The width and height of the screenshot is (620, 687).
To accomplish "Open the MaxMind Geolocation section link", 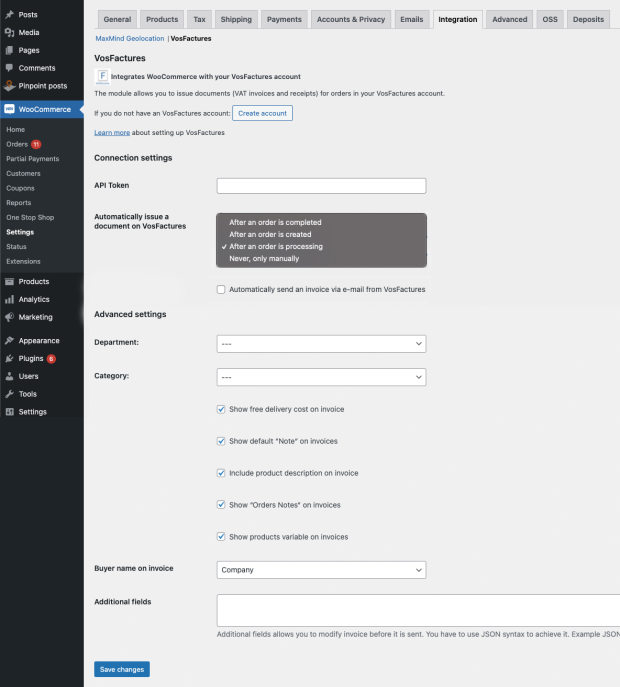I will pyautogui.click(x=130, y=39).
